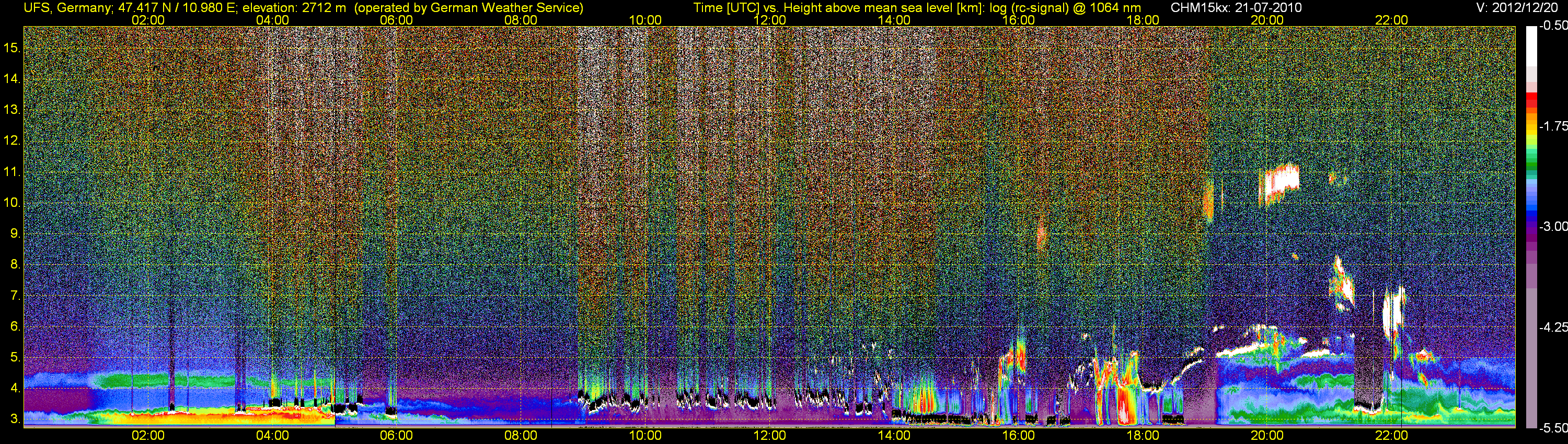This screenshot has height=444, width=1568.
Task: Click the height axis label "13."
Action: (11, 110)
